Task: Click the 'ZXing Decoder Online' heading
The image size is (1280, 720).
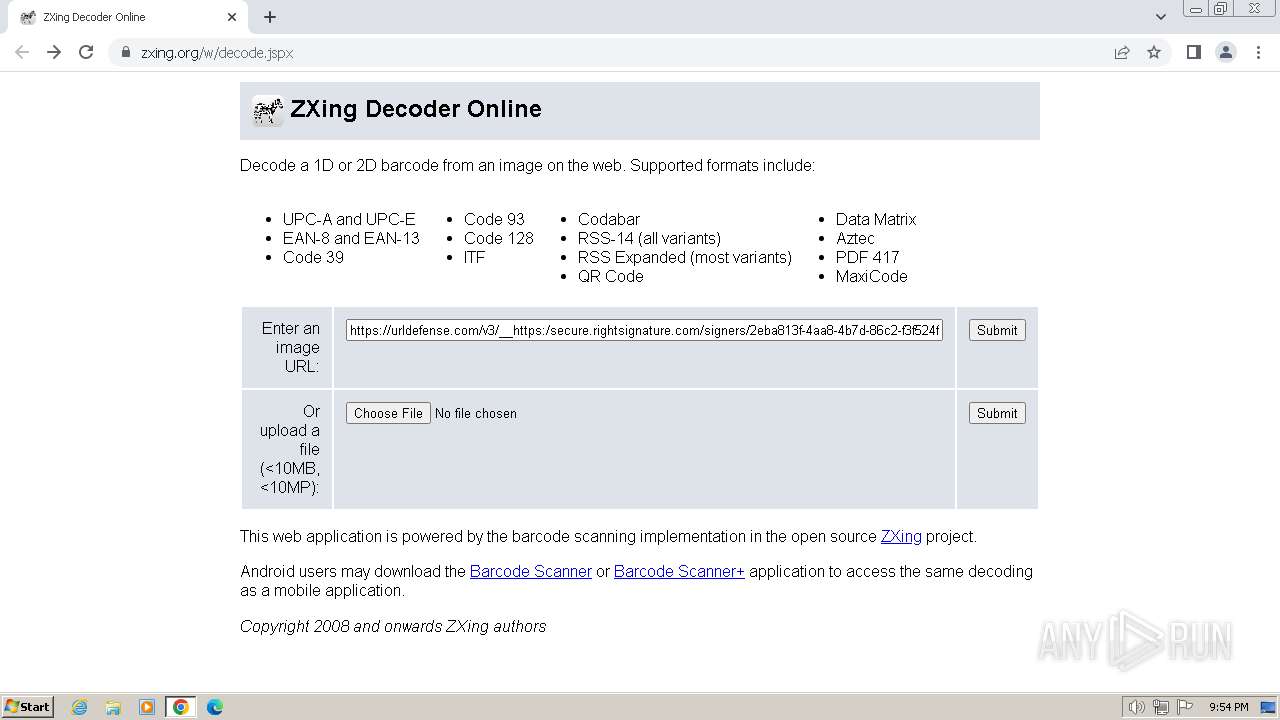Action: 416,109
